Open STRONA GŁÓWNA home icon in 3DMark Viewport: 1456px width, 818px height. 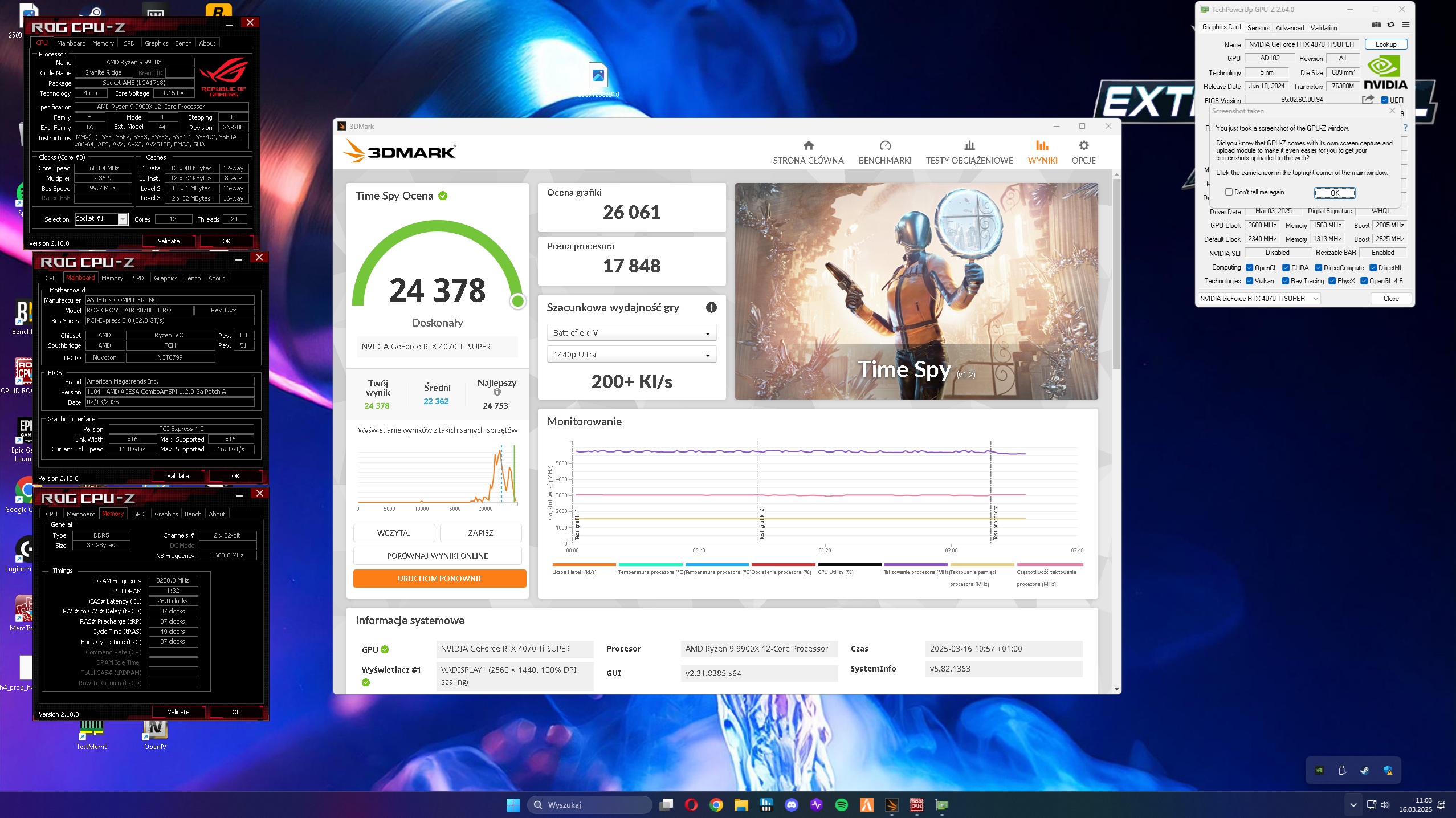click(808, 145)
